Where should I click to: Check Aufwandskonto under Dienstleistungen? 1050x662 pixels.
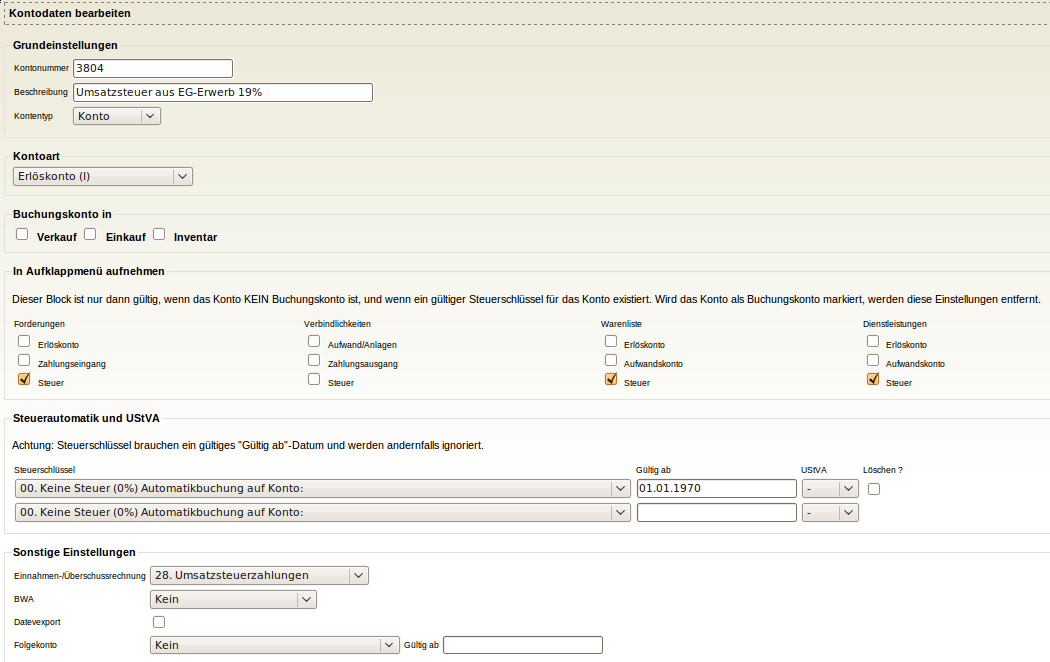[873, 360]
